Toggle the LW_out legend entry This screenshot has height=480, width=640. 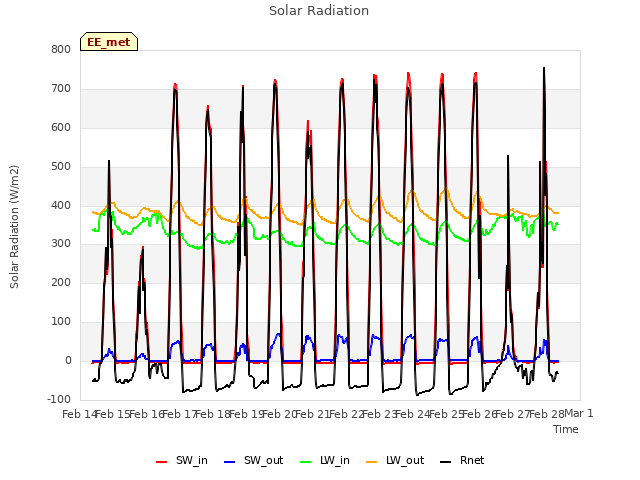(x=395, y=460)
